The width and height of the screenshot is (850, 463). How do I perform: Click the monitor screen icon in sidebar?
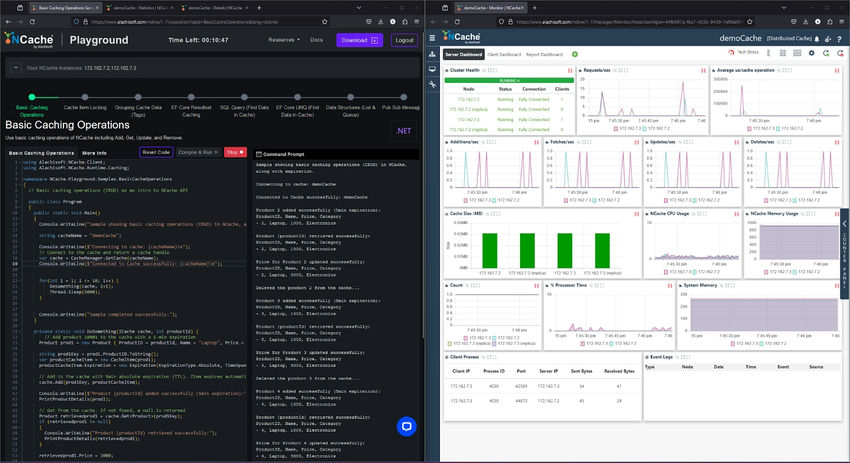[x=431, y=71]
